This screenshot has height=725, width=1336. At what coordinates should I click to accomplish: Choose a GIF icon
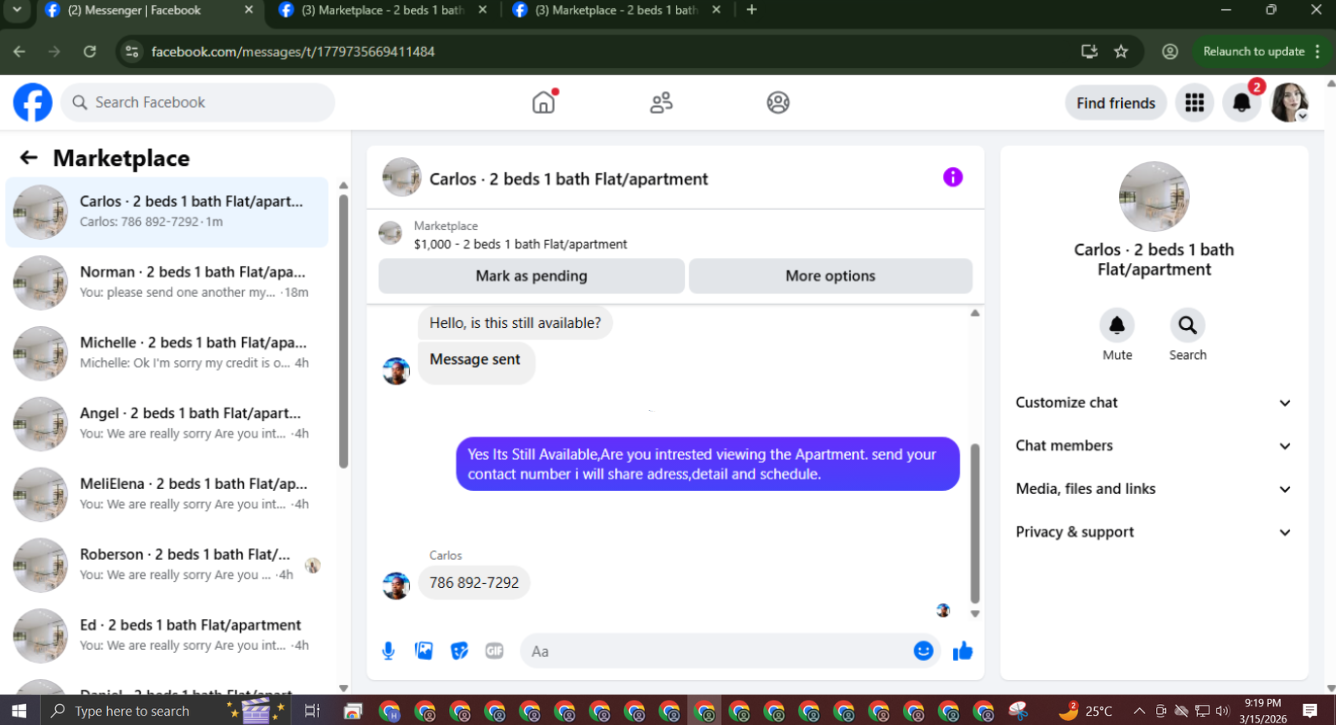click(494, 651)
